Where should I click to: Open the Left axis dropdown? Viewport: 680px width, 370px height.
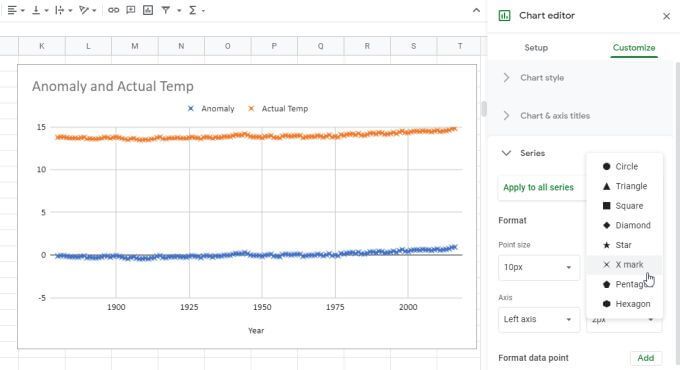[539, 319]
